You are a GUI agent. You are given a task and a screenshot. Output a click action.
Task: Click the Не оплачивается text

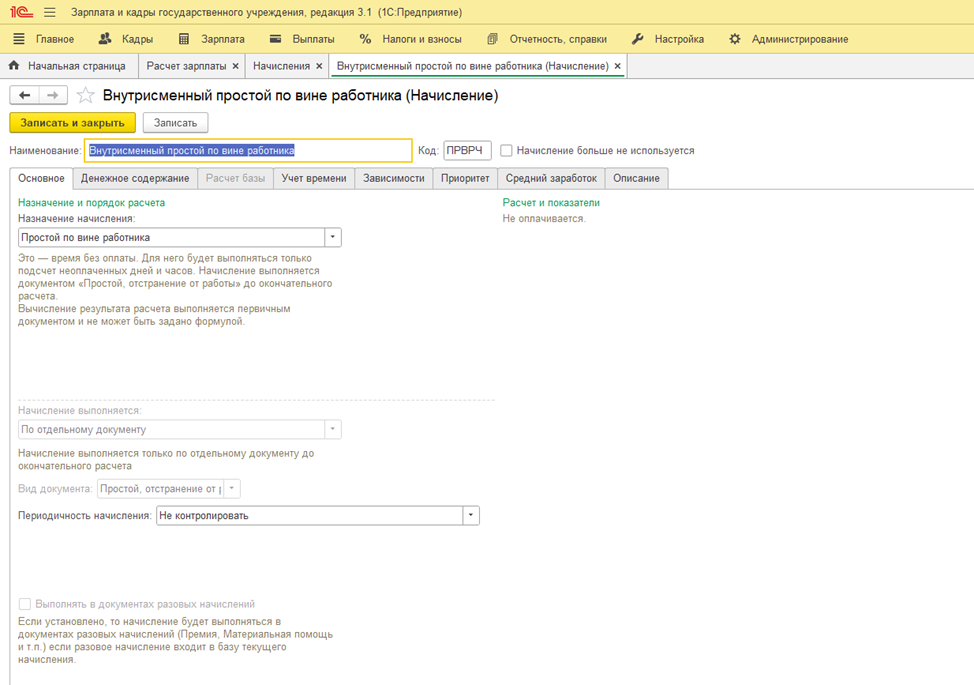pos(544,219)
